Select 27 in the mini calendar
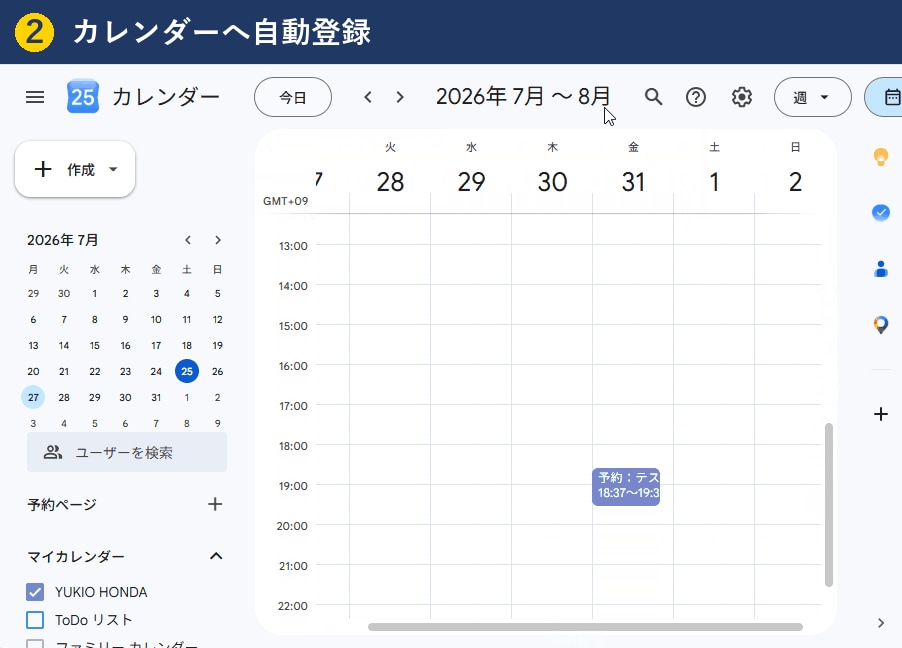The width and height of the screenshot is (902, 648). click(33, 397)
